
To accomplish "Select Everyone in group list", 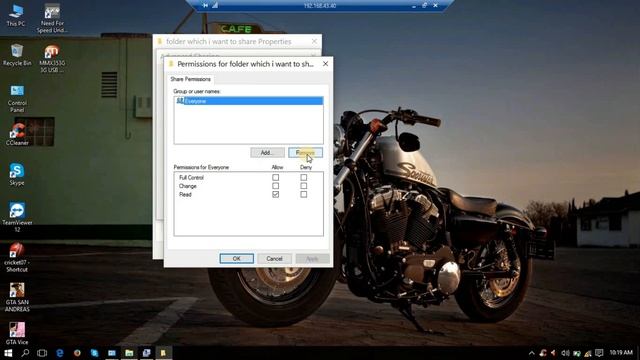I will pos(249,101).
